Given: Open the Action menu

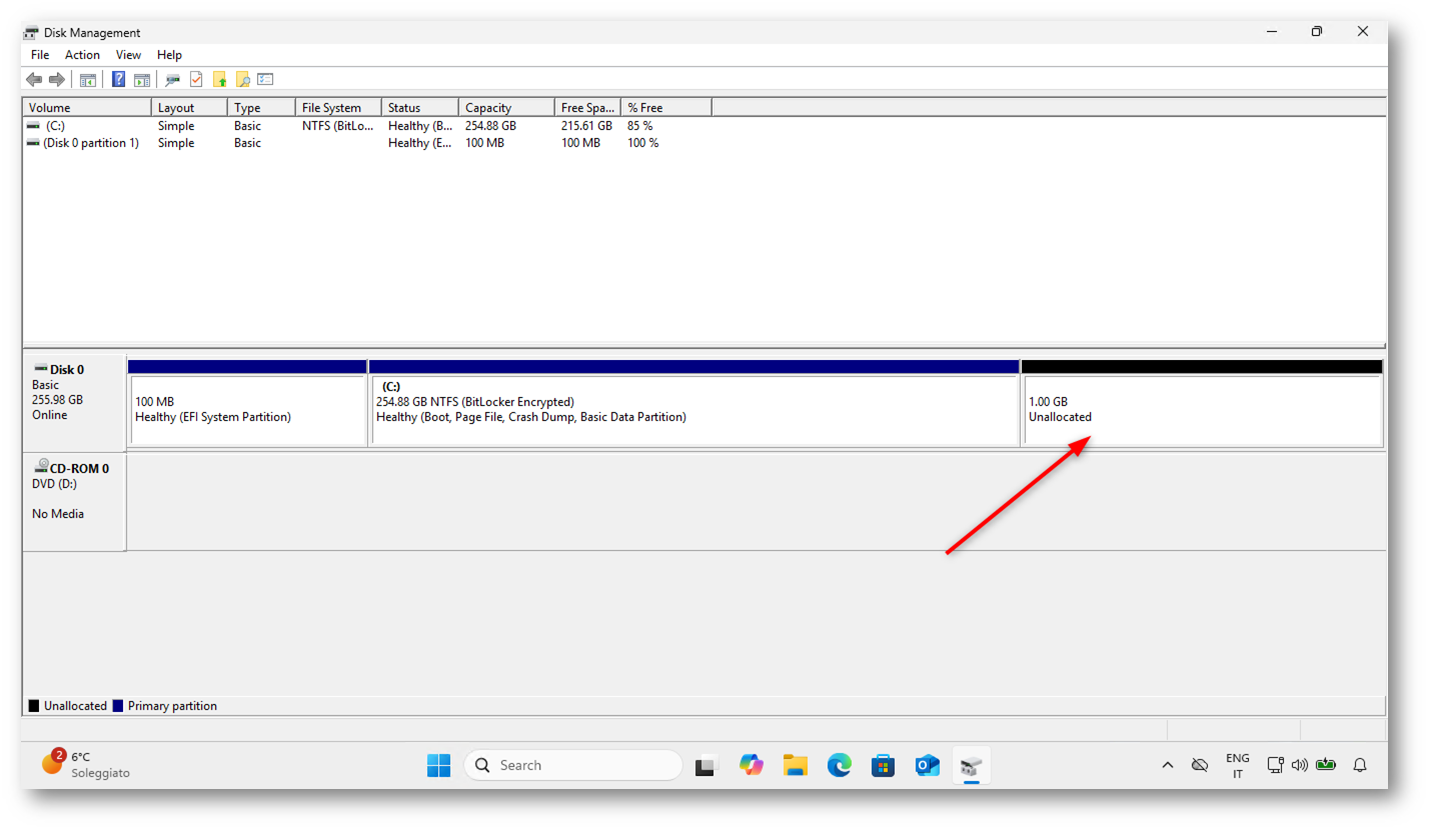Looking at the screenshot, I should pyautogui.click(x=82, y=55).
